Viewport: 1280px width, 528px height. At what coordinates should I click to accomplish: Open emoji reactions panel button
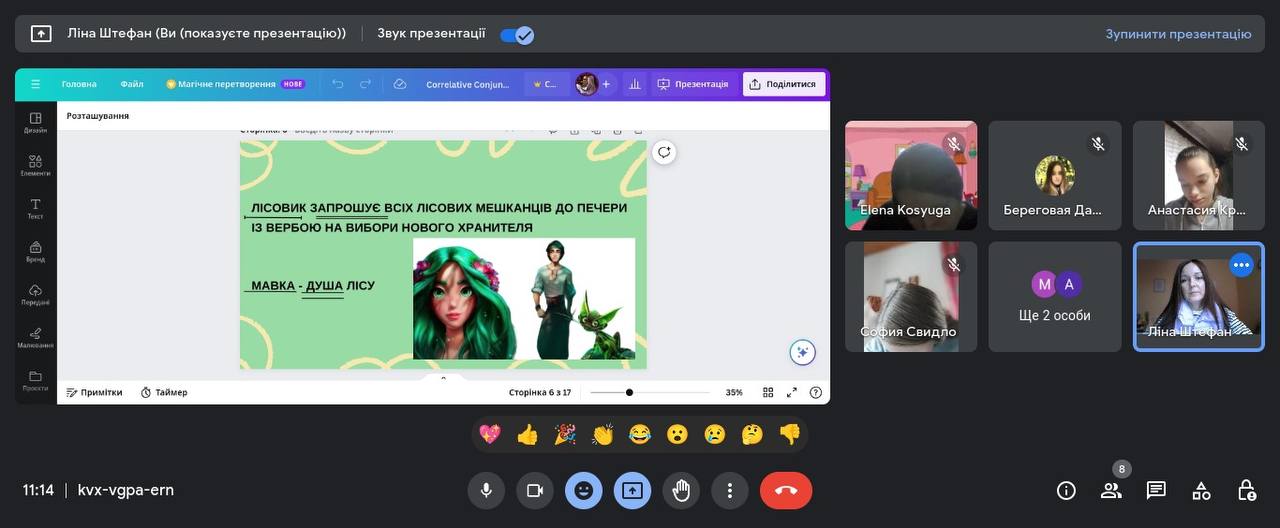(x=584, y=490)
